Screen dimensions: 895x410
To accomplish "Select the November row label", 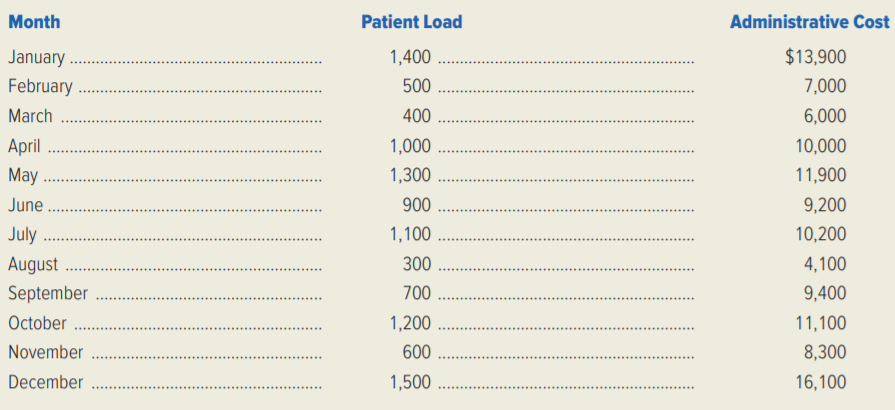I will 46,353.
